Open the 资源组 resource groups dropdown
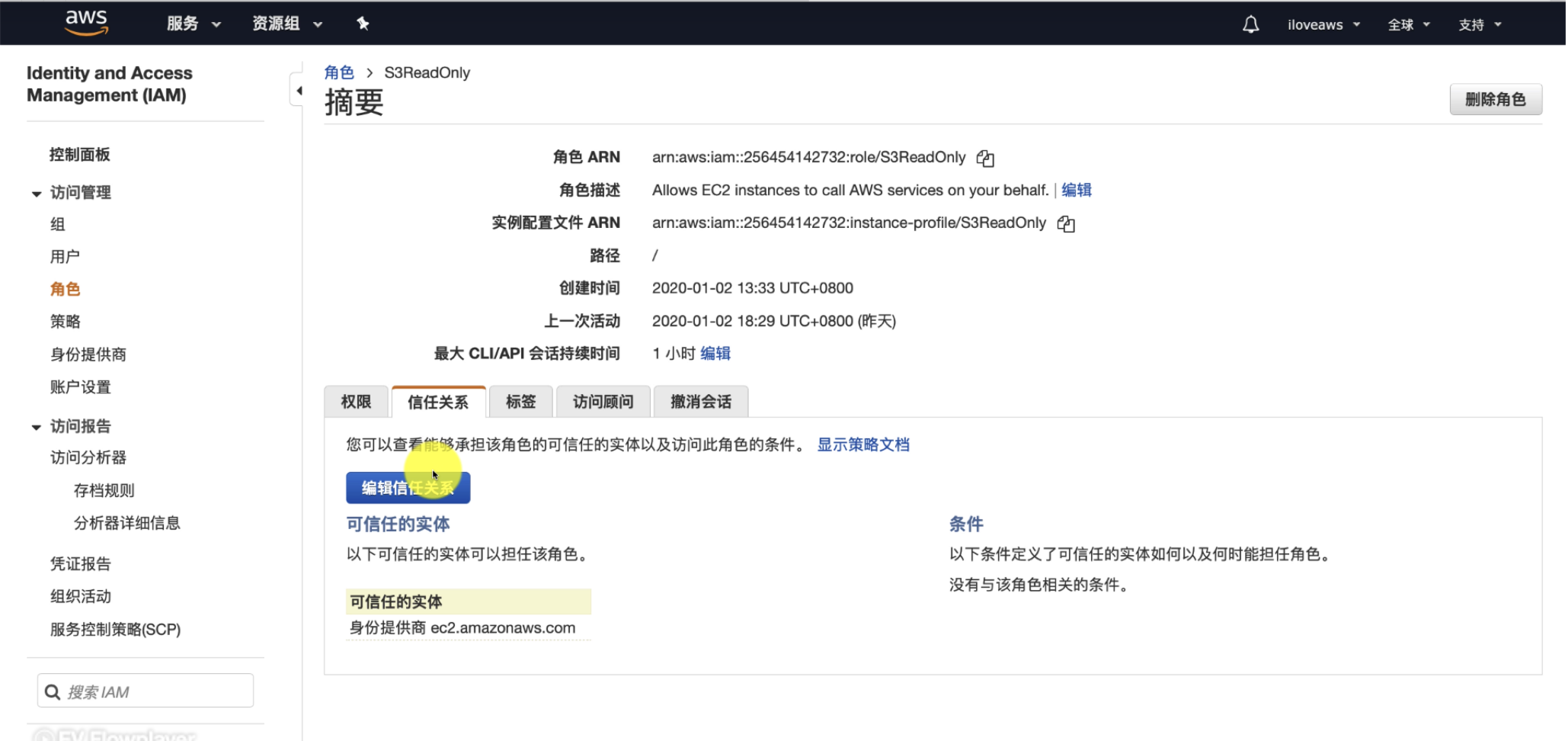Viewport: 1568px width, 741px height. point(287,24)
